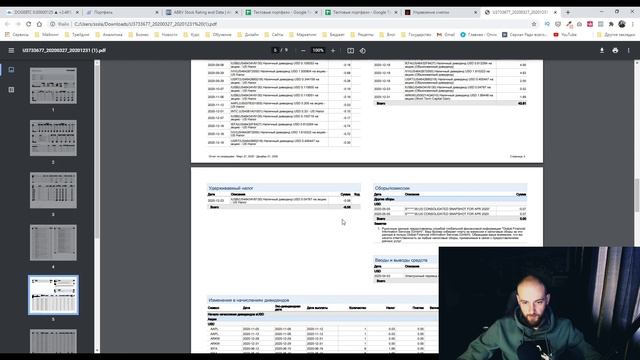The width and height of the screenshot is (640, 360).
Task: Open Обучение bookmarks folder
Action: (x=218, y=35)
